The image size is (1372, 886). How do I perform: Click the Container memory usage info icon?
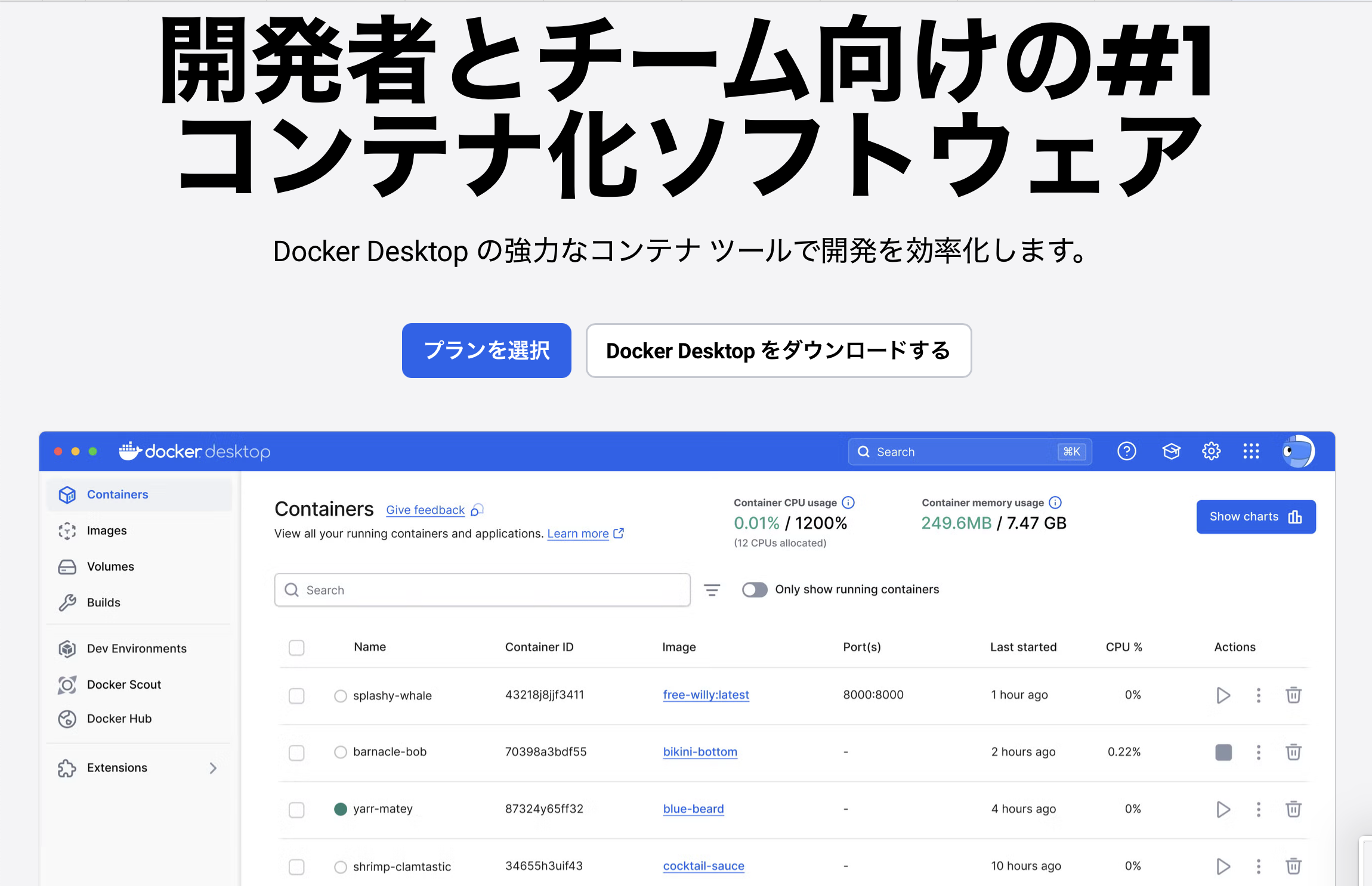click(x=1055, y=503)
